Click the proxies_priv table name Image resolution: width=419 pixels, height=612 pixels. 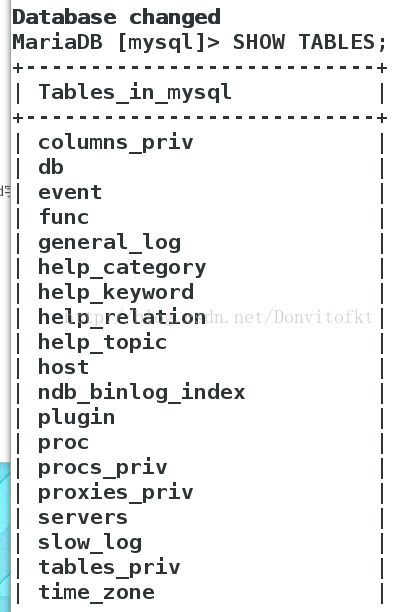click(116, 493)
